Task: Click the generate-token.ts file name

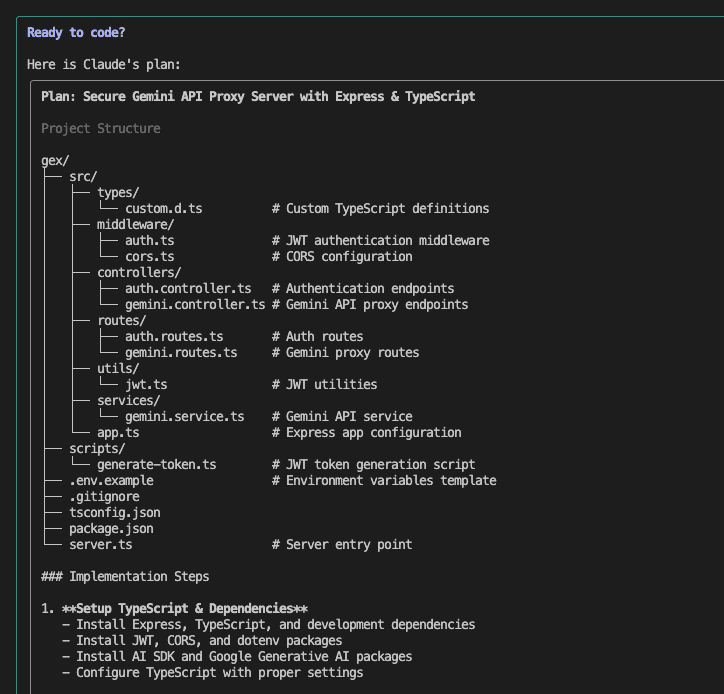Action: coord(157,465)
